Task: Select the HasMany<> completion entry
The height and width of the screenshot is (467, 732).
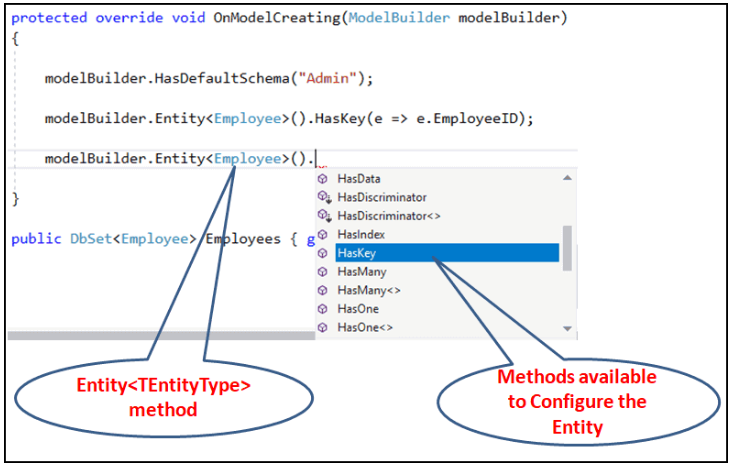Action: point(369,290)
